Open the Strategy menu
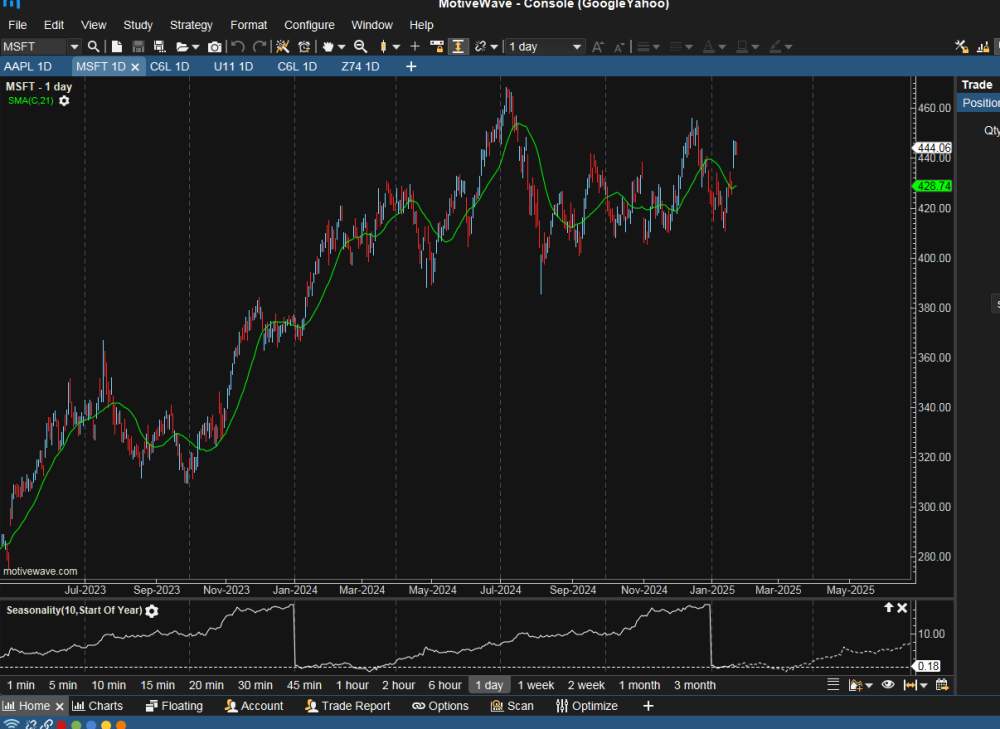1000x729 pixels. [191, 25]
